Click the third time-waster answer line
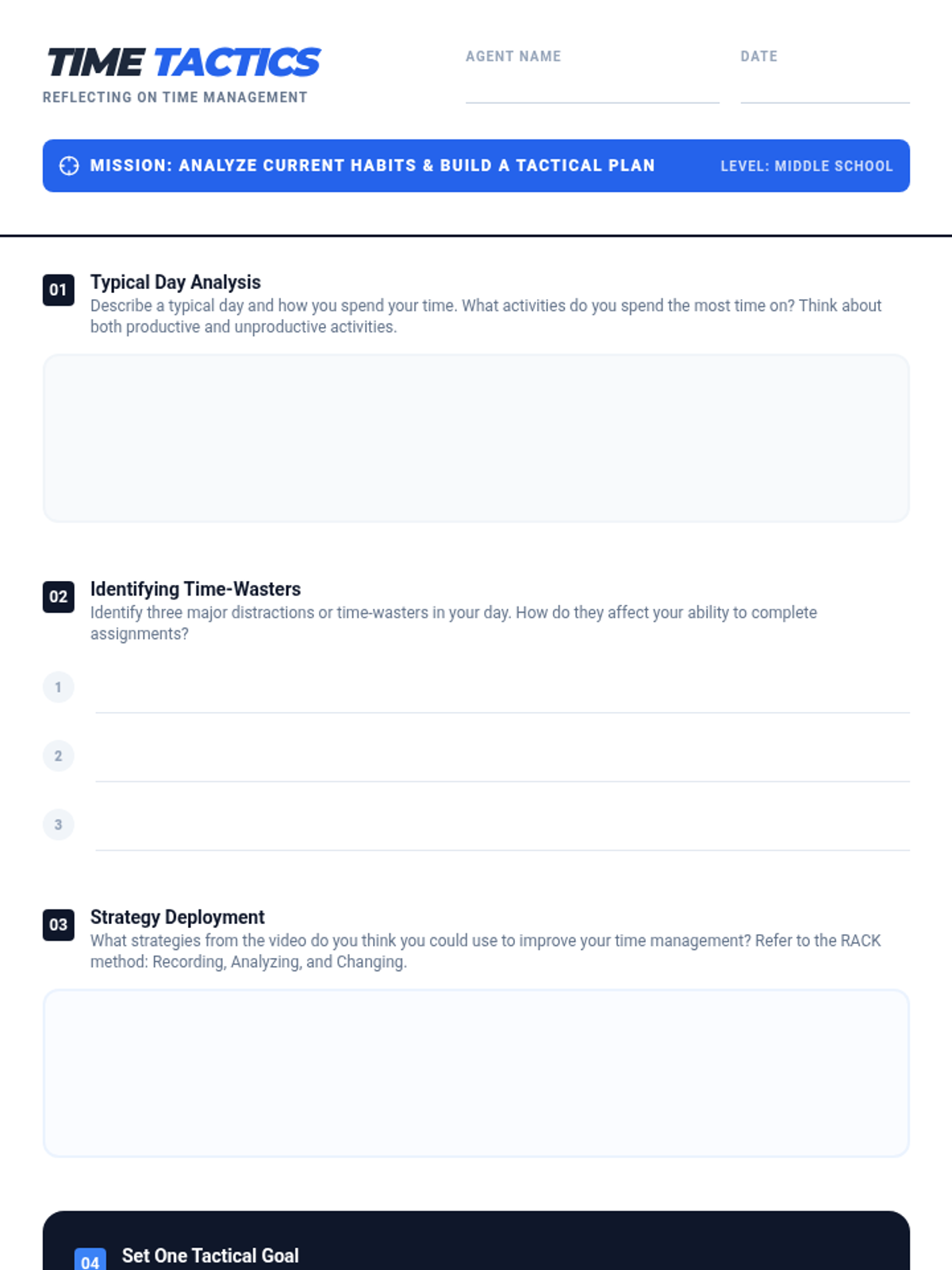952x1270 pixels. tap(502, 829)
